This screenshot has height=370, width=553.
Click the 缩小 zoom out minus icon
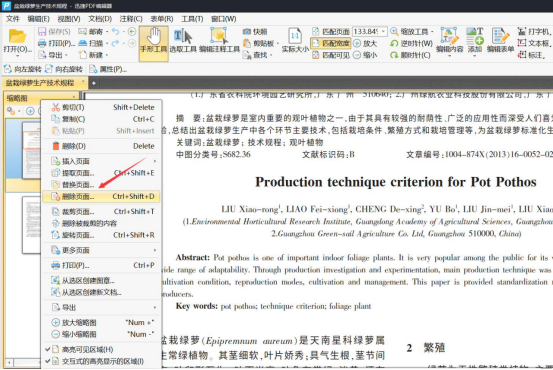[357, 55]
